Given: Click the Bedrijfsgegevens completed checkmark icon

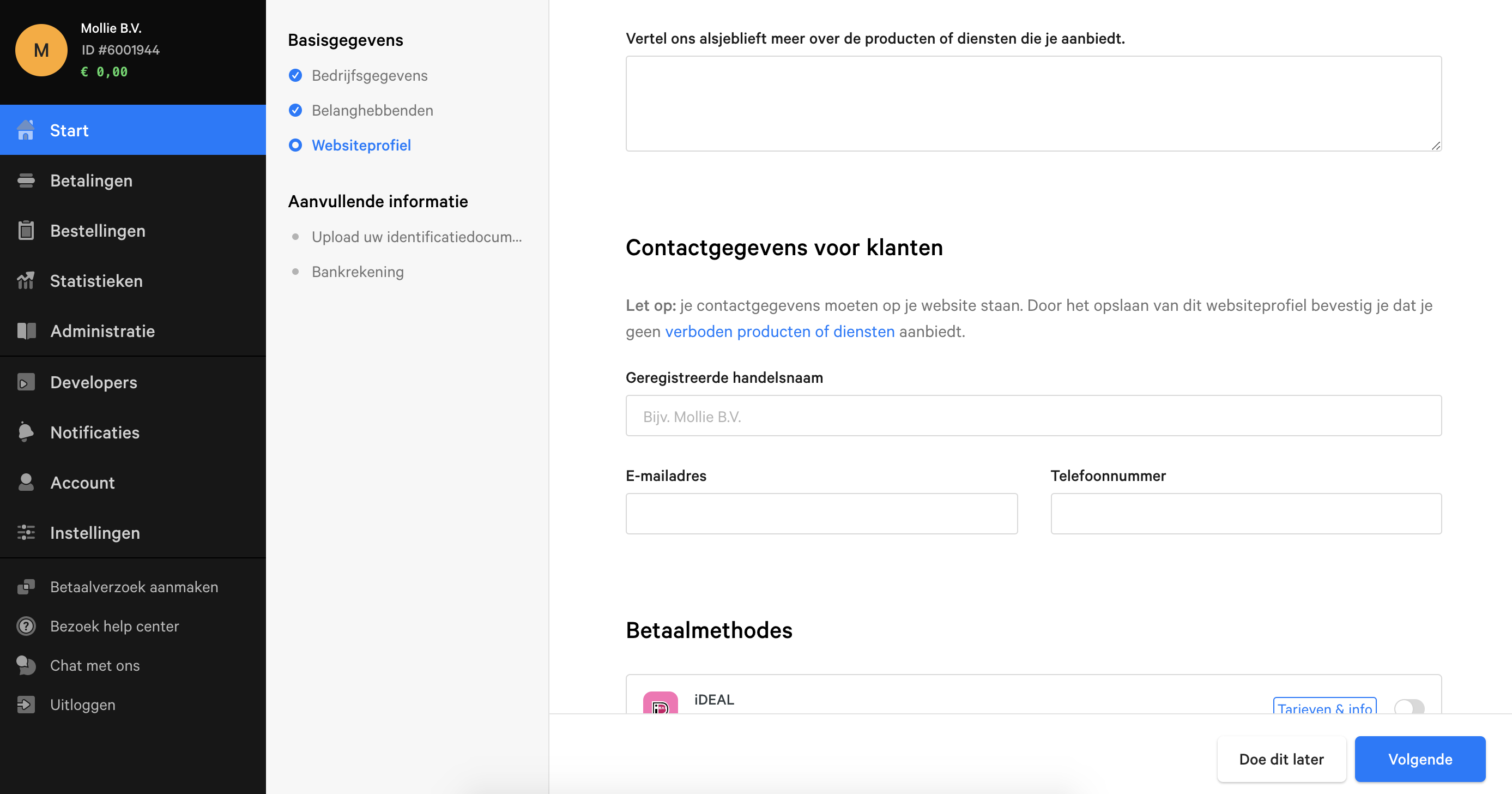Looking at the screenshot, I should [295, 75].
